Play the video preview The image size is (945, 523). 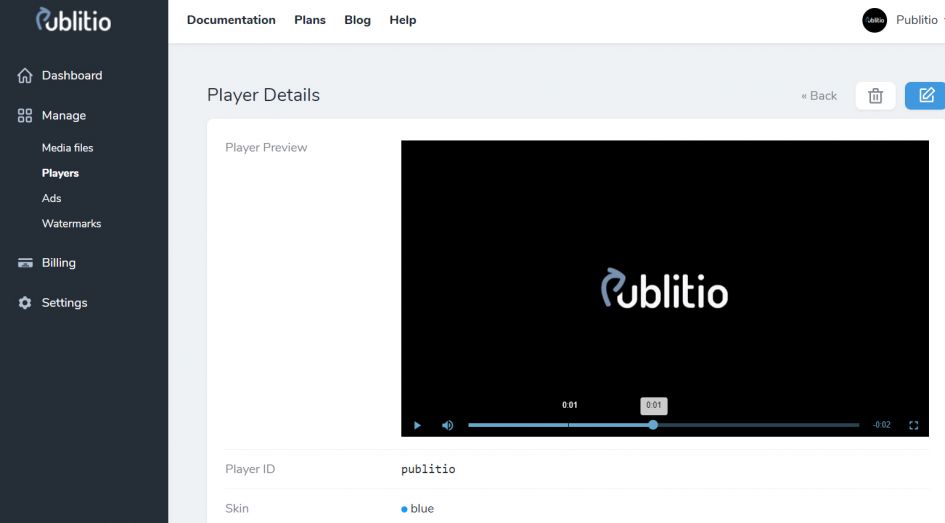coord(417,425)
